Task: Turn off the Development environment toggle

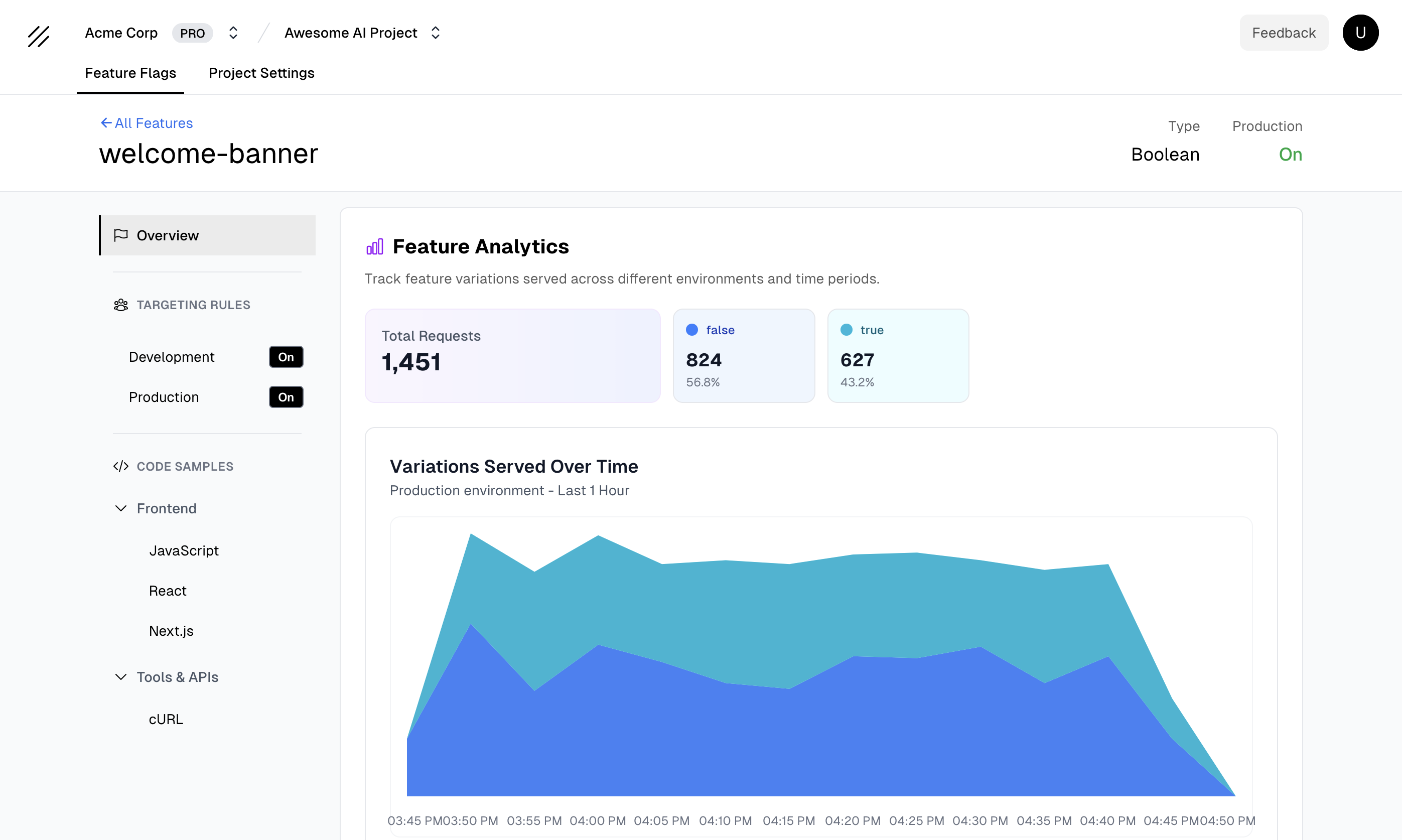Action: click(x=286, y=357)
